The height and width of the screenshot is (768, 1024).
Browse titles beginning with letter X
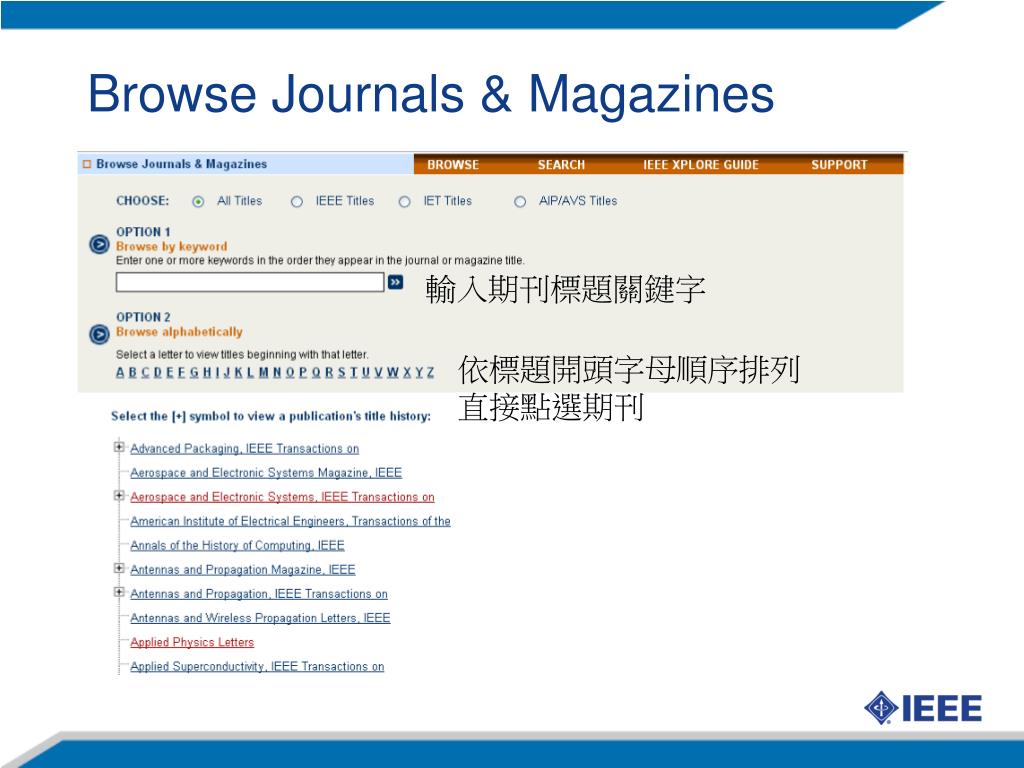point(407,372)
